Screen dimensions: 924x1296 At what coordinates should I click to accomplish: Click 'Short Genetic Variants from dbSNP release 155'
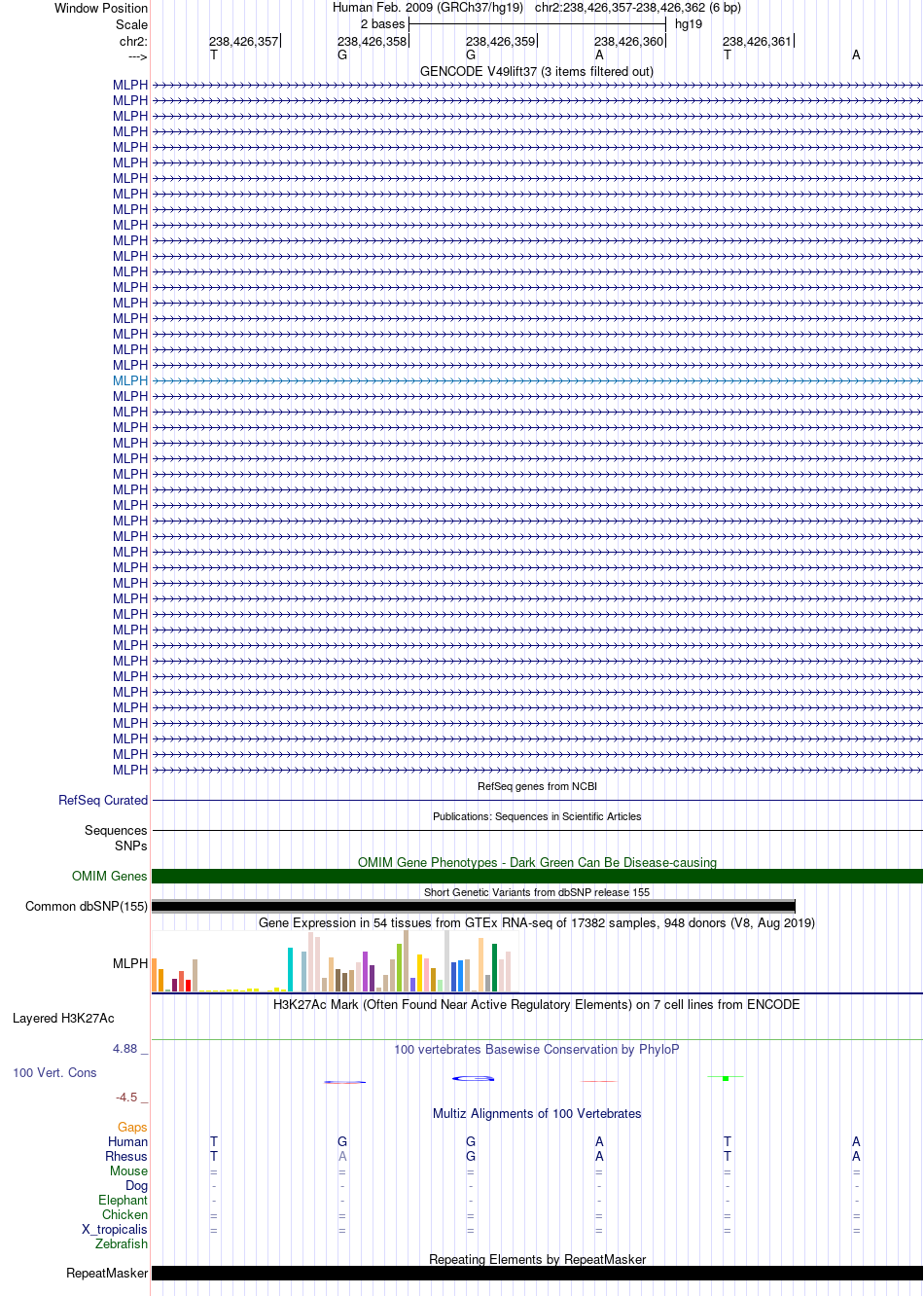click(x=537, y=892)
